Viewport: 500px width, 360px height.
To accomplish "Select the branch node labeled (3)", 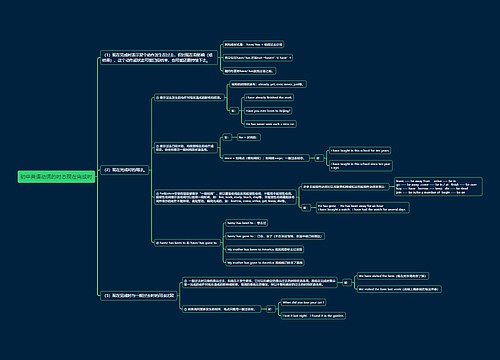I will 139,296.
